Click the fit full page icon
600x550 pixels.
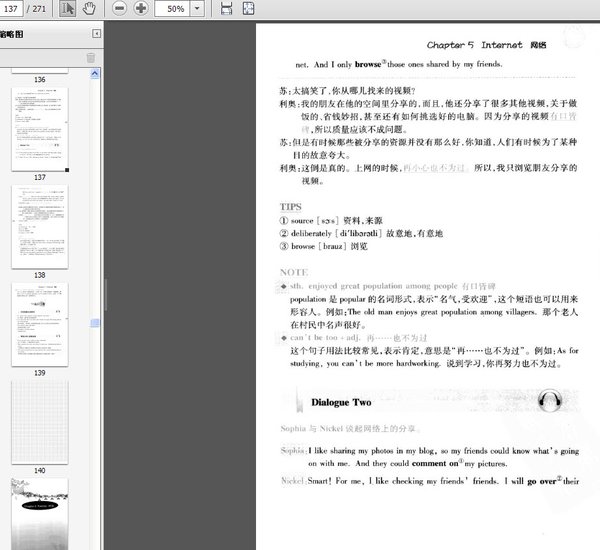[249, 8]
